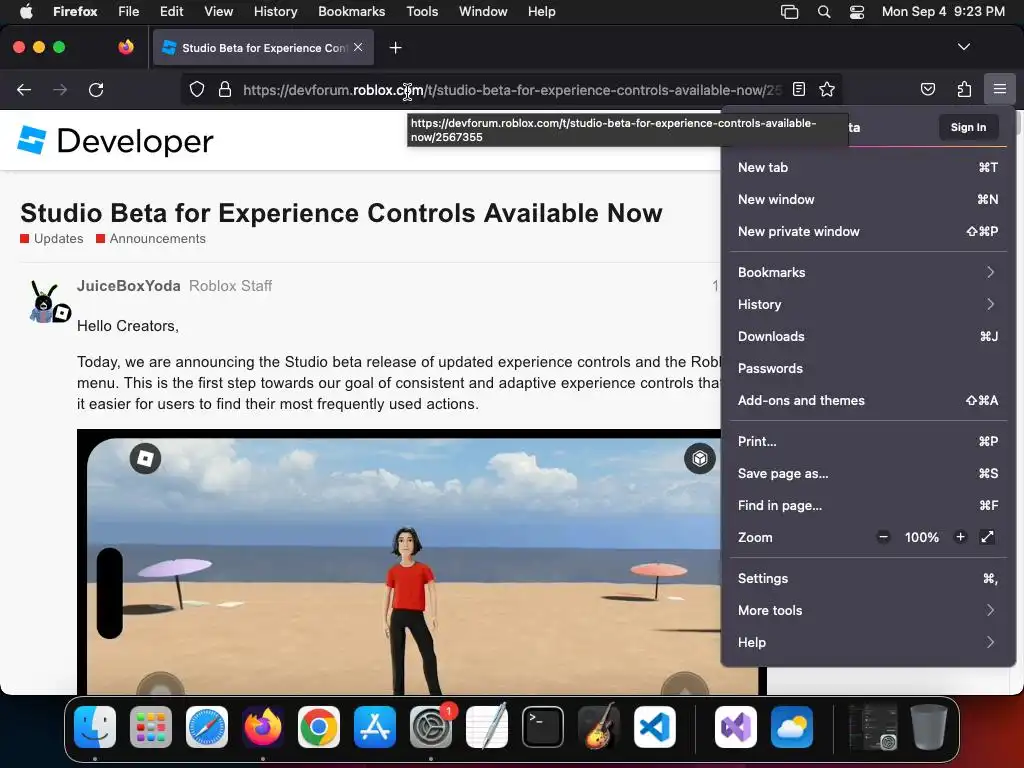Open GarageBand from the Dock
1024x768 pixels.
pyautogui.click(x=599, y=726)
